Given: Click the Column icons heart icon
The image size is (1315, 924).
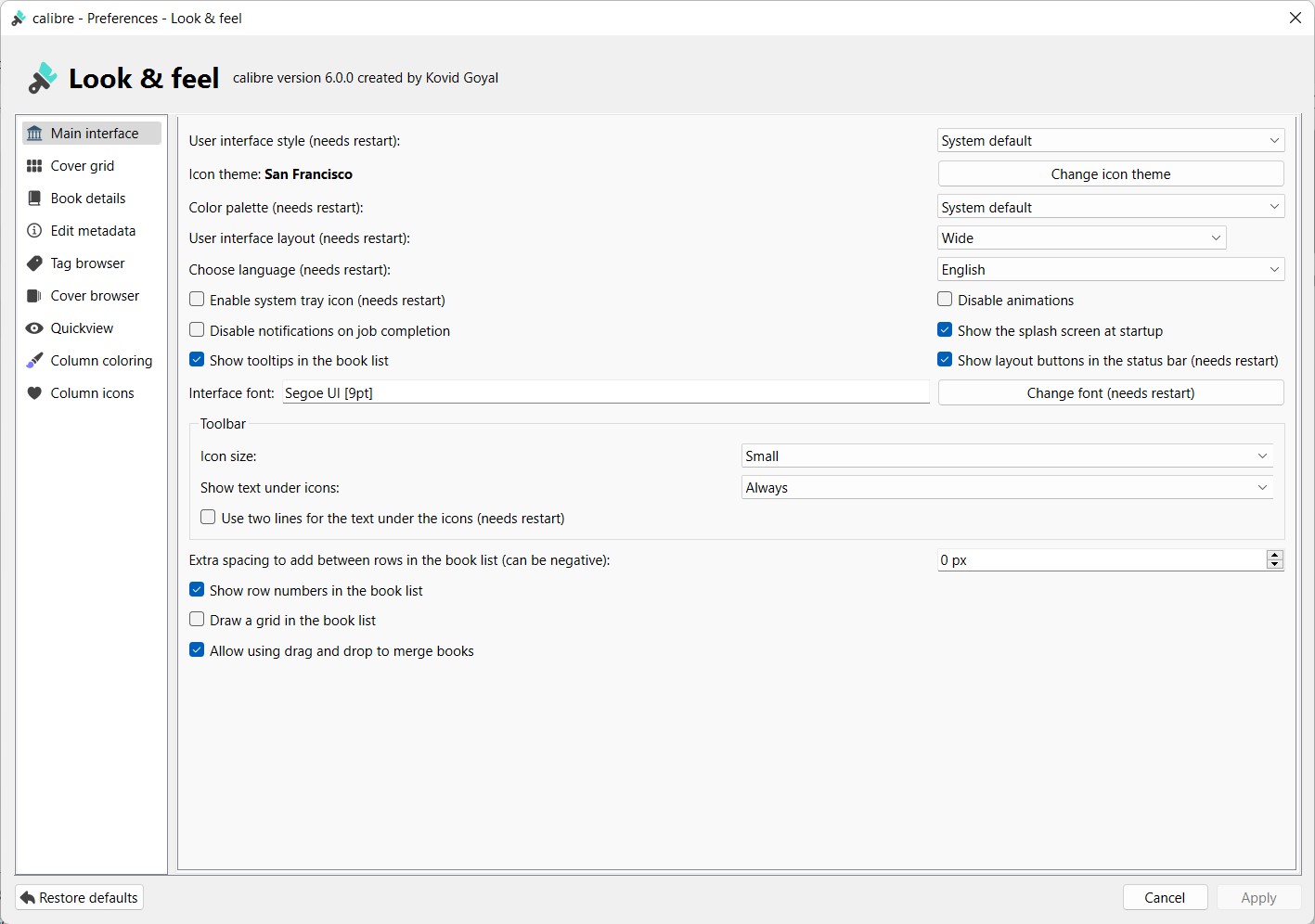Looking at the screenshot, I should click(x=34, y=393).
